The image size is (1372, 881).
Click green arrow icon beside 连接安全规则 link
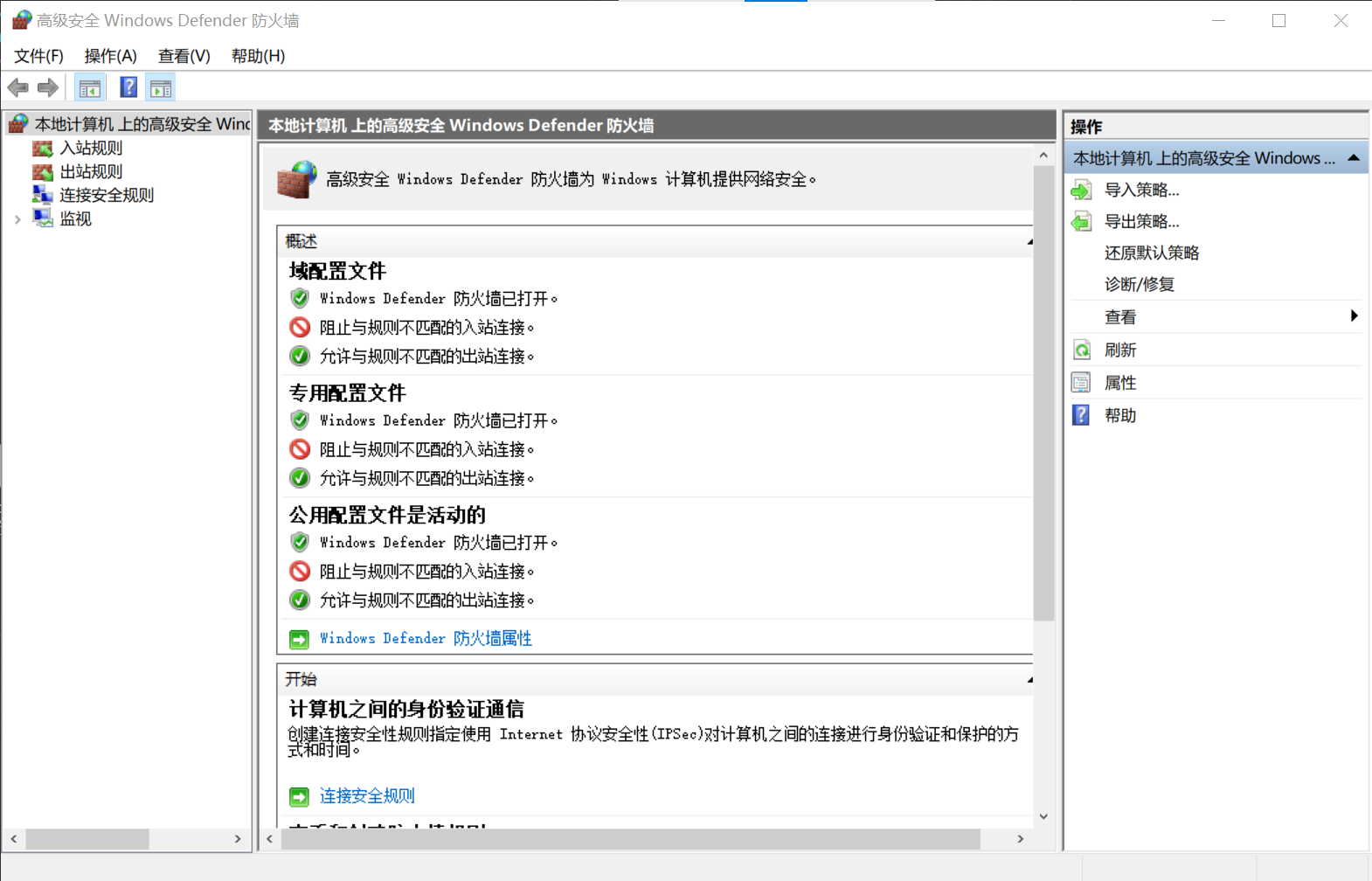[x=300, y=796]
